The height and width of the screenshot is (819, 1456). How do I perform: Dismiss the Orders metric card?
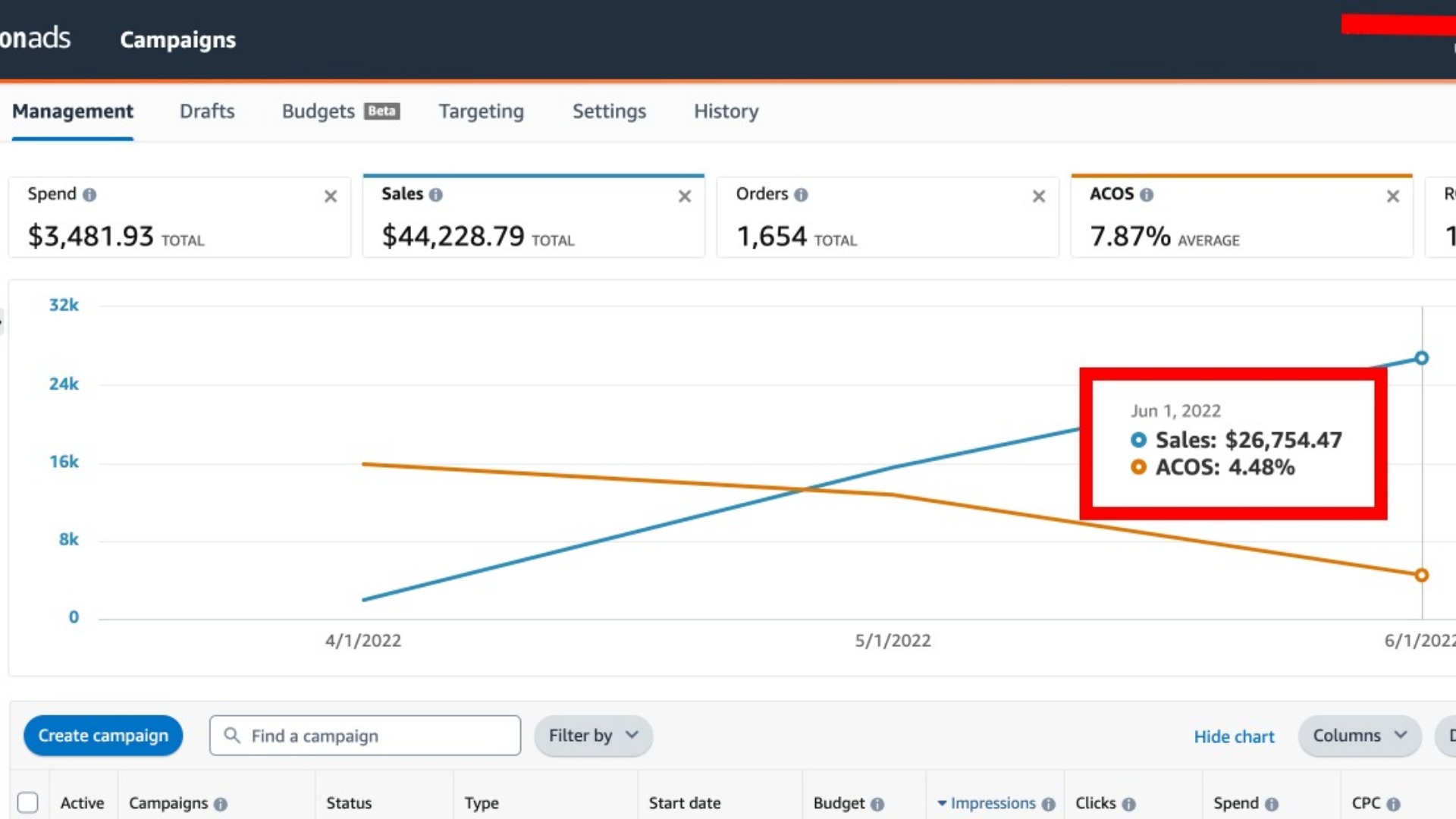(x=1039, y=196)
